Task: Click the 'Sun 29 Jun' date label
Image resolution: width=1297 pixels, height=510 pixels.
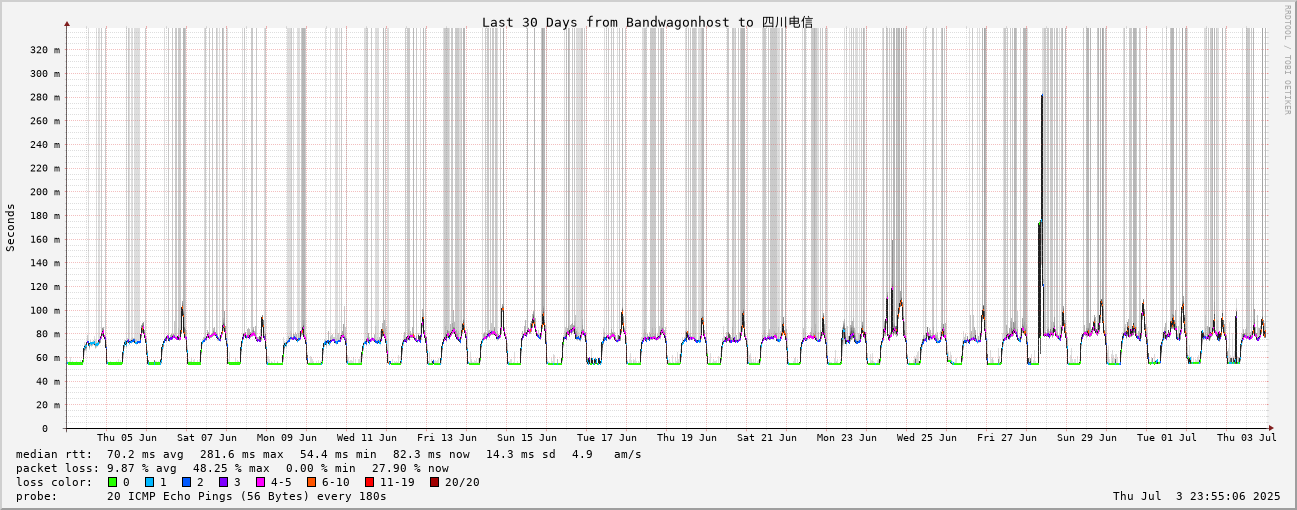Action: pyautogui.click(x=1087, y=438)
